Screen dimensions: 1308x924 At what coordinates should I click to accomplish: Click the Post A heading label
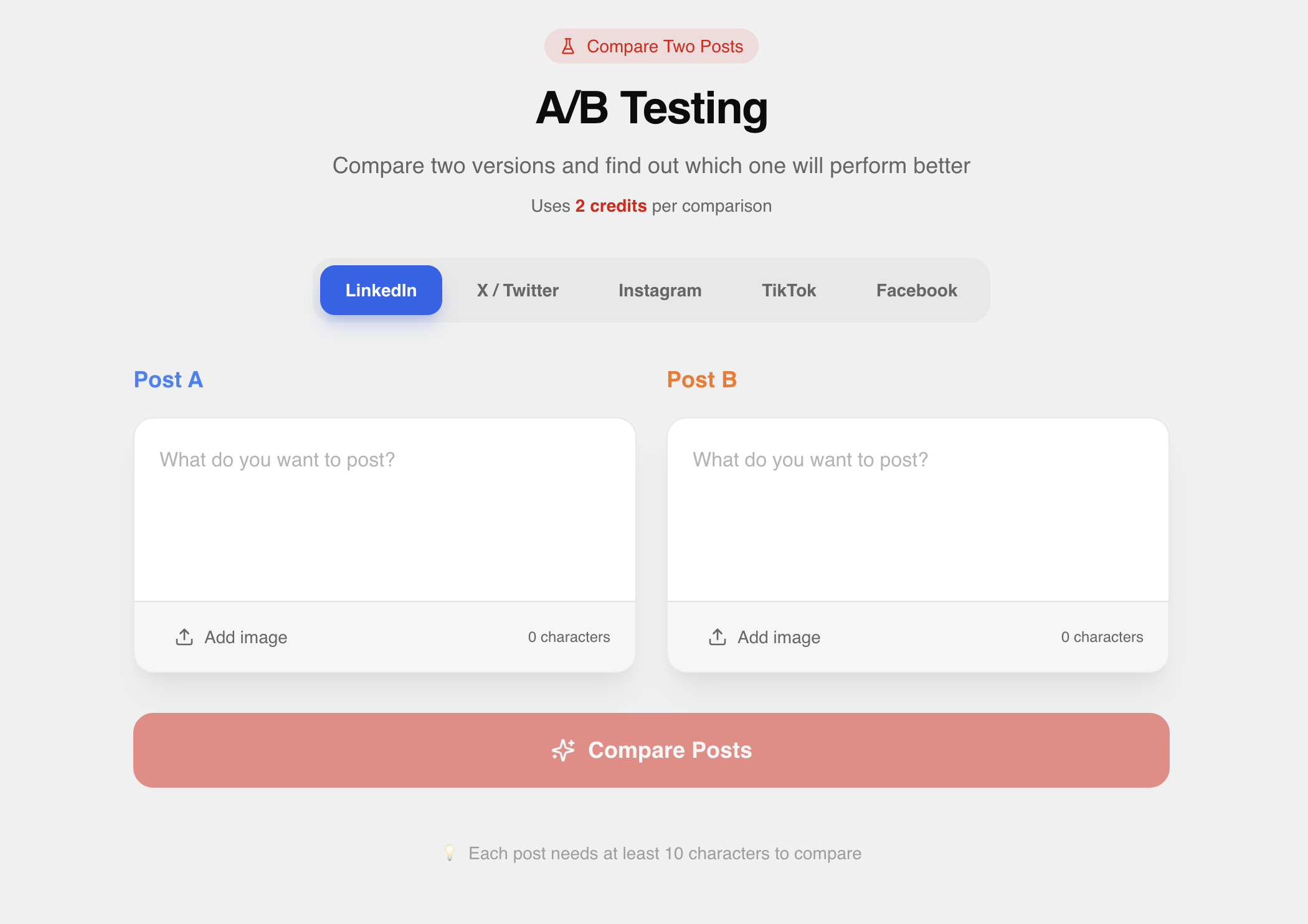168,380
